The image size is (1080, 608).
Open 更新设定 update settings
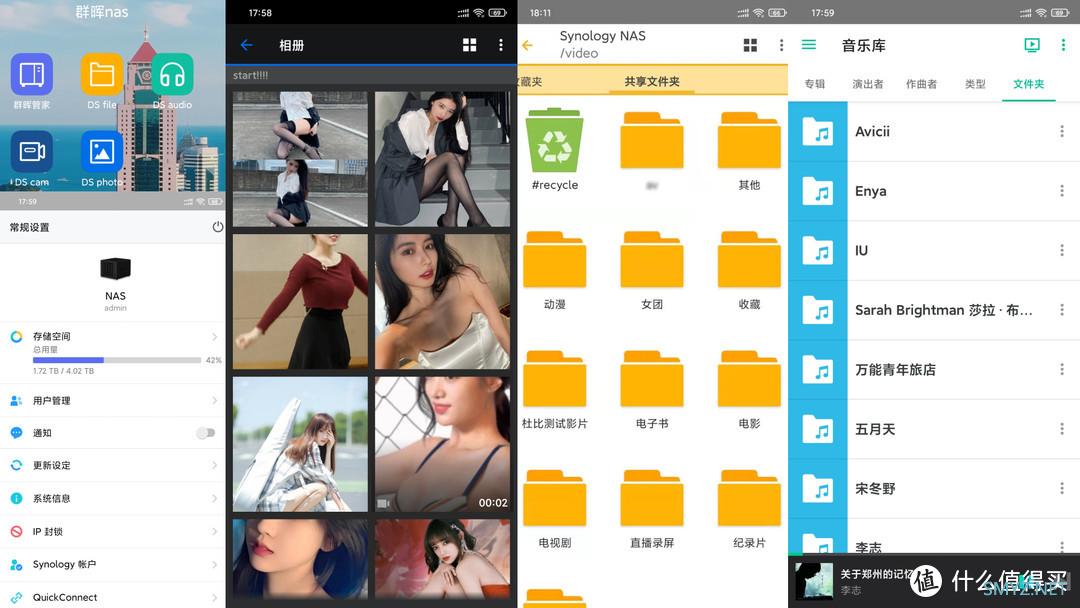click(x=113, y=465)
